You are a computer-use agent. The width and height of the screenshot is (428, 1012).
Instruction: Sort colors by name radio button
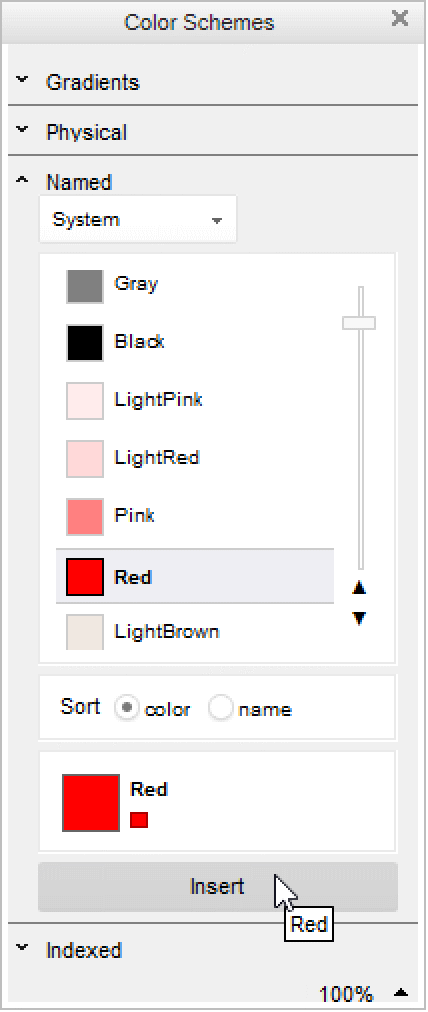[221, 708]
